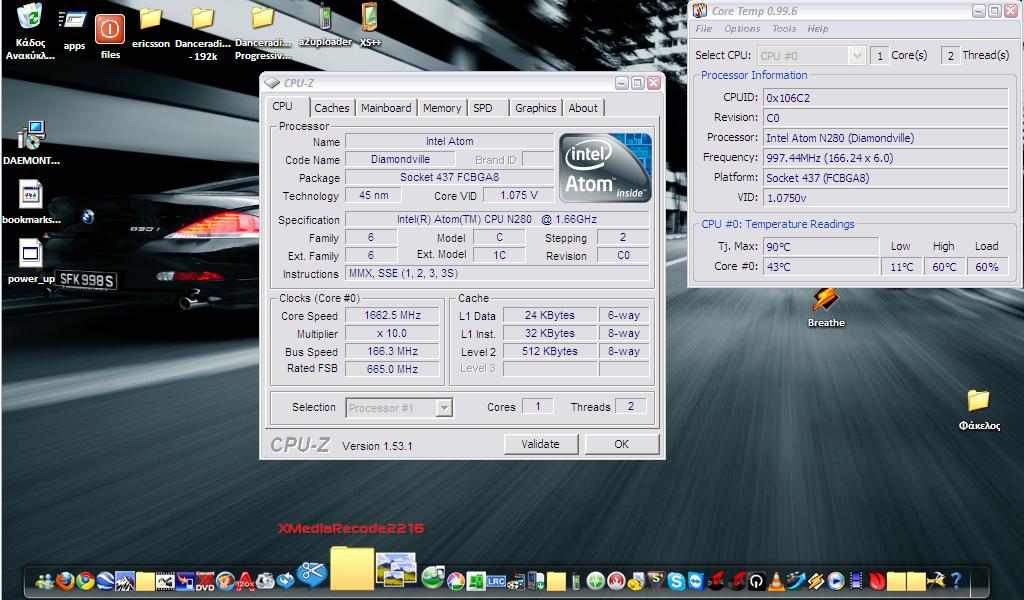The width and height of the screenshot is (1024, 600).
Task: Open the Help menu in Core Temp
Action: (818, 29)
